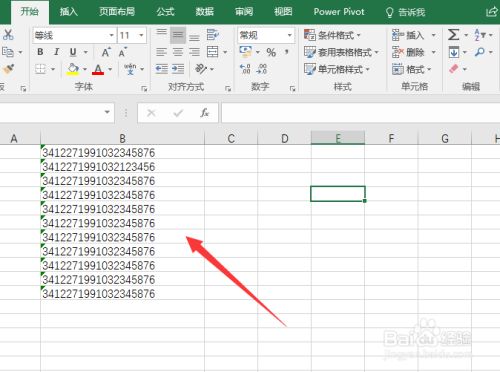Open 套用表格格式 table formats

click(x=341, y=52)
